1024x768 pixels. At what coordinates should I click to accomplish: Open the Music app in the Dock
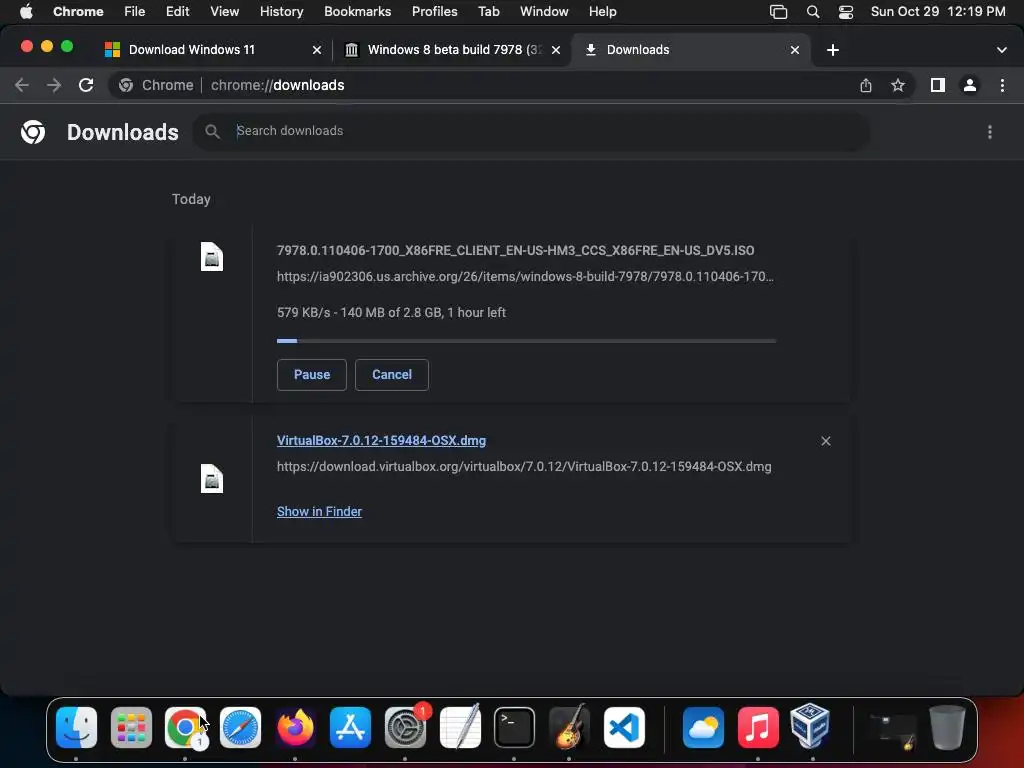point(758,727)
